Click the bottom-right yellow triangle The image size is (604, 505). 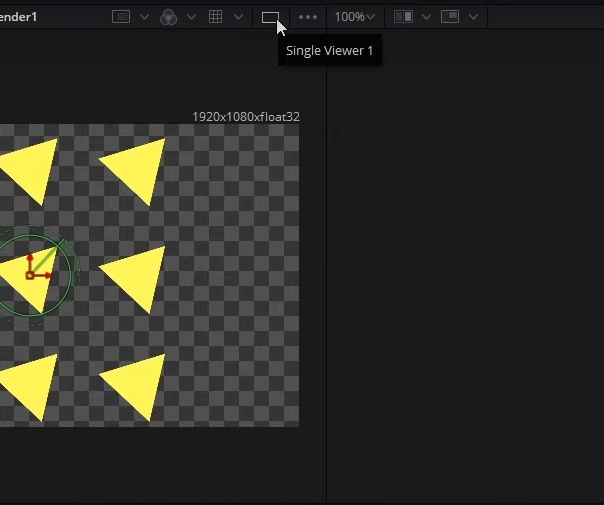(x=138, y=384)
